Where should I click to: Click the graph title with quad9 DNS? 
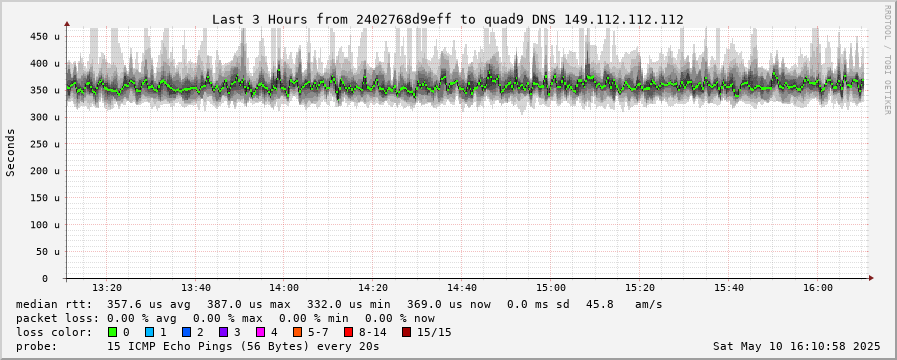pos(448,19)
